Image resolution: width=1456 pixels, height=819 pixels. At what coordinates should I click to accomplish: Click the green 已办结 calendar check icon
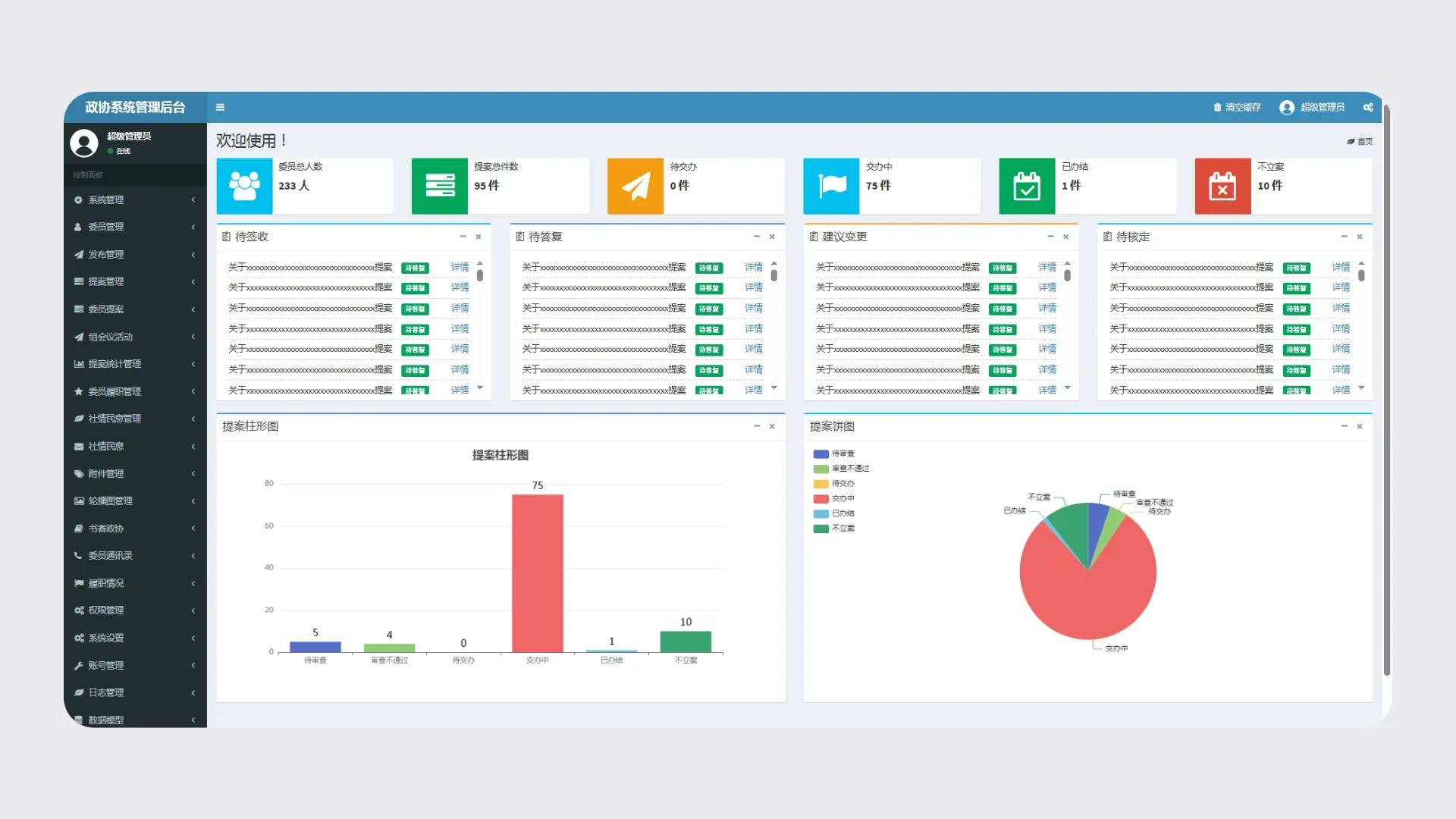(x=1027, y=187)
